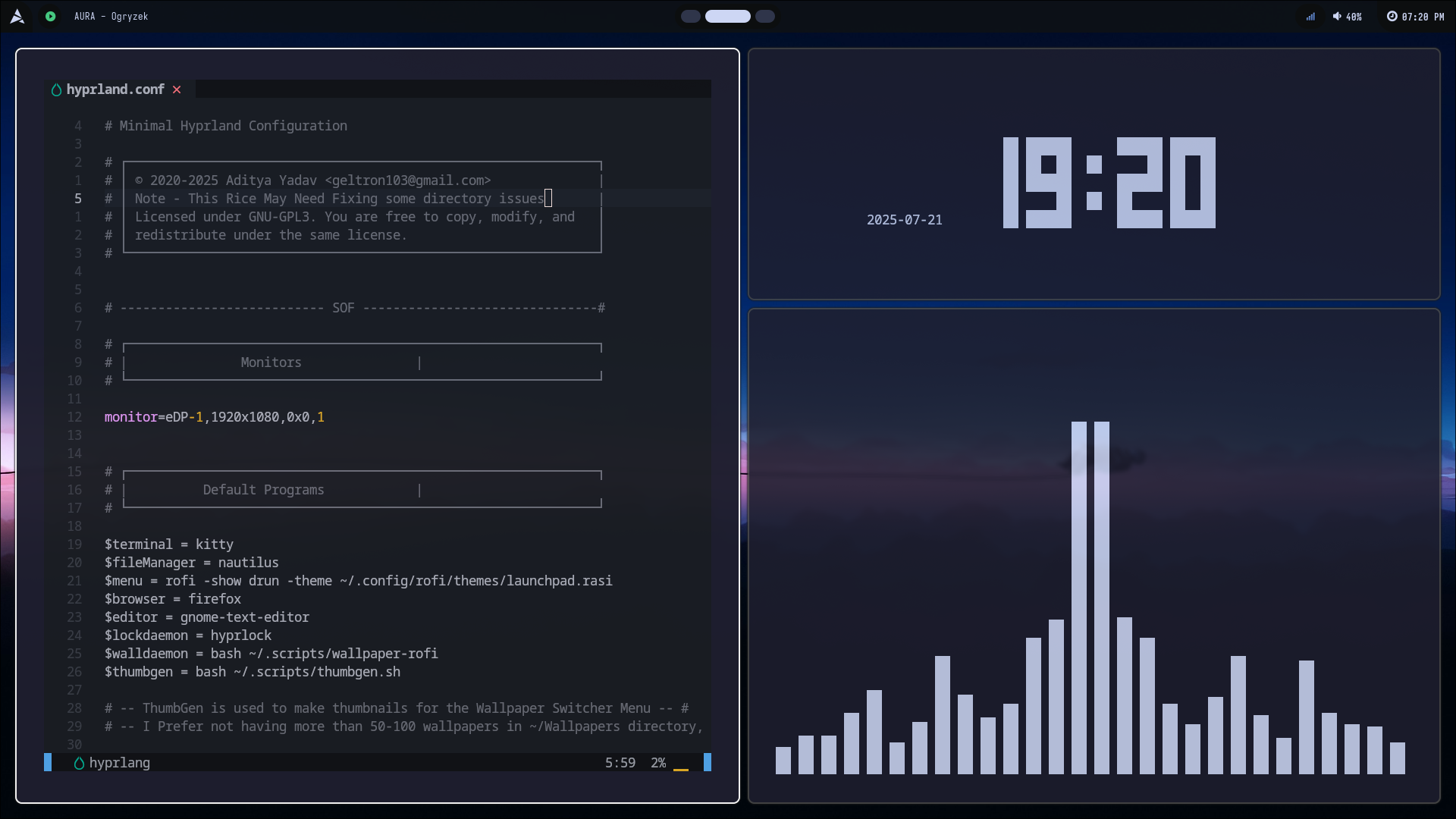The width and height of the screenshot is (1456, 819).
Task: Click the hyprland.conf tab file icon
Action: [x=56, y=89]
